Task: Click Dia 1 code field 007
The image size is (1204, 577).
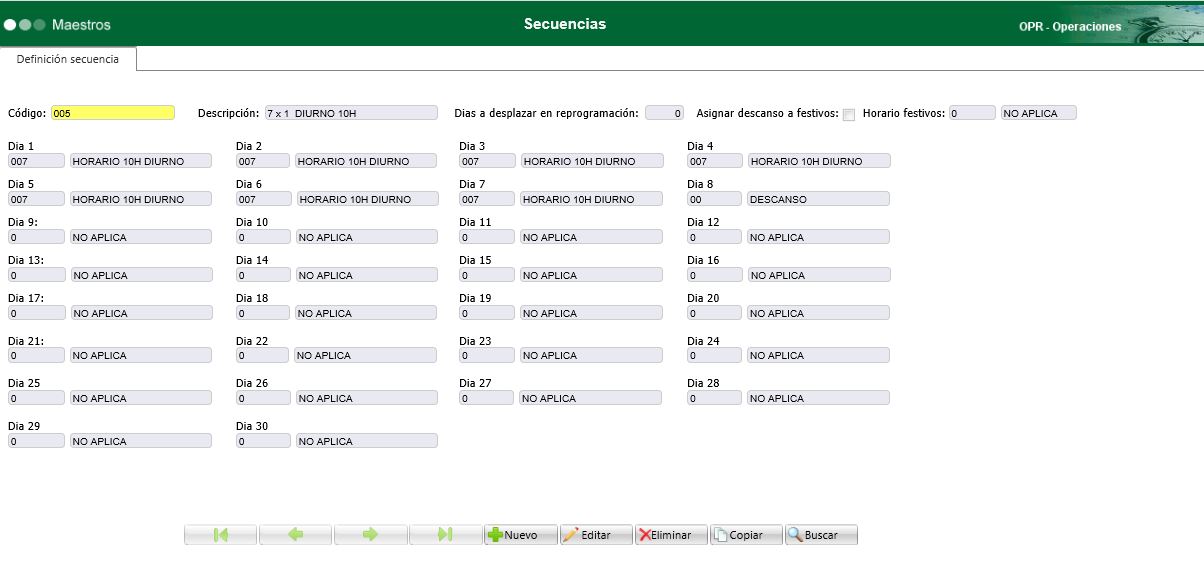Action: click(x=36, y=160)
